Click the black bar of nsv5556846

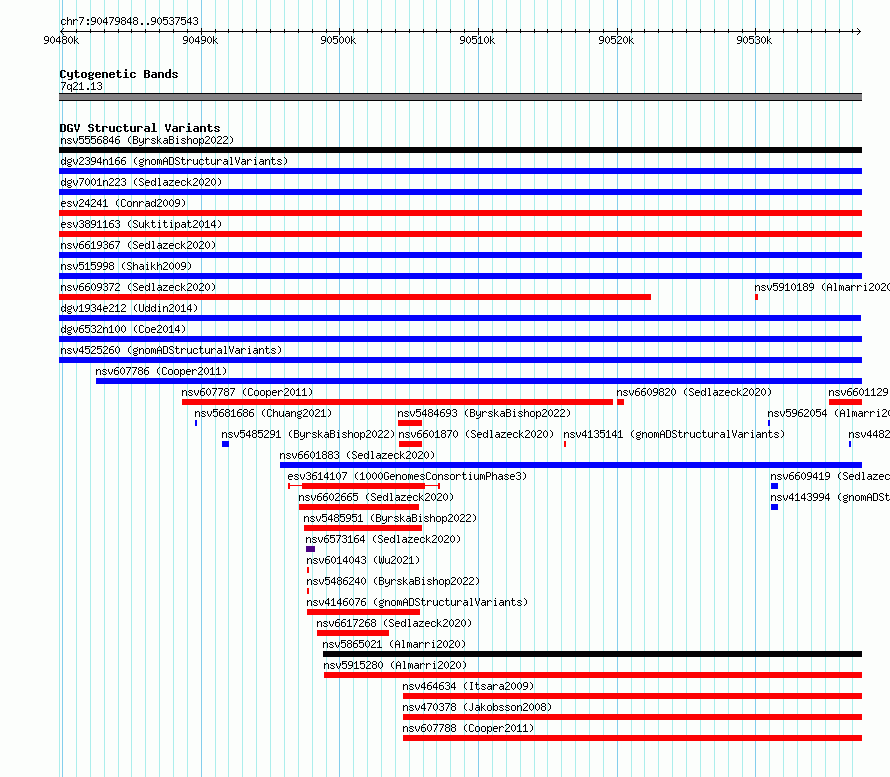pyautogui.click(x=460, y=150)
